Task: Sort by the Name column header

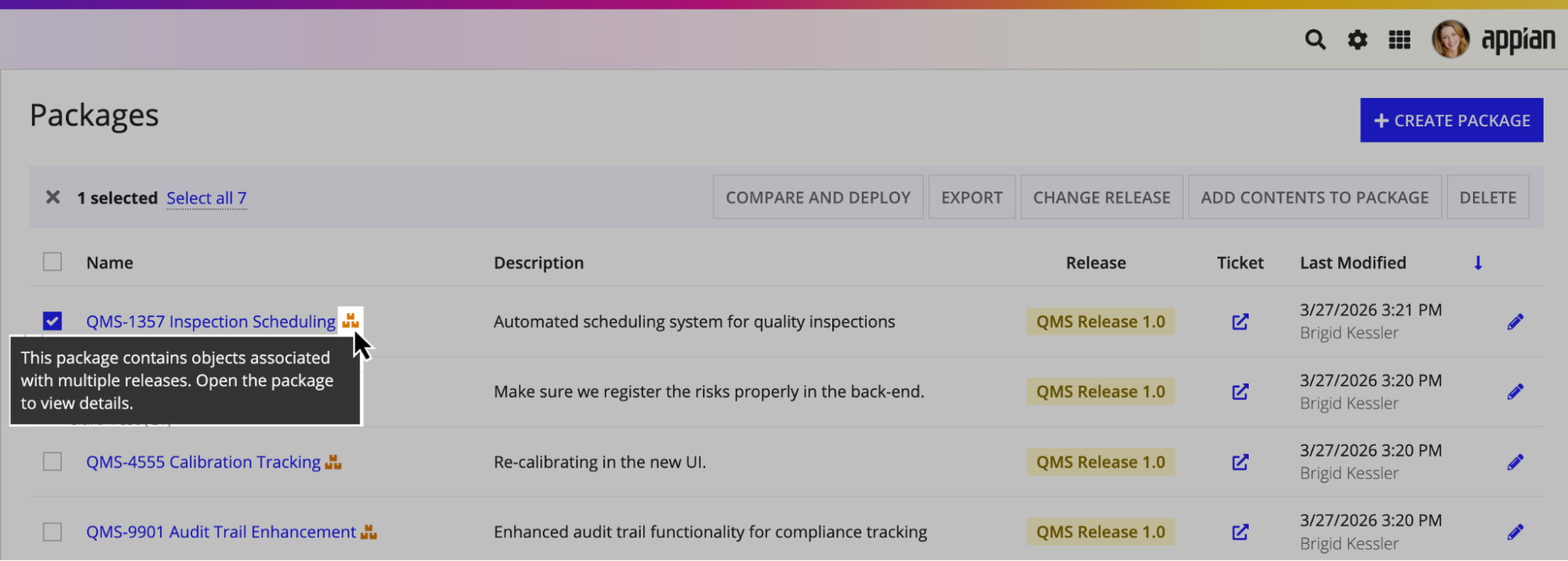Action: pyautogui.click(x=110, y=263)
